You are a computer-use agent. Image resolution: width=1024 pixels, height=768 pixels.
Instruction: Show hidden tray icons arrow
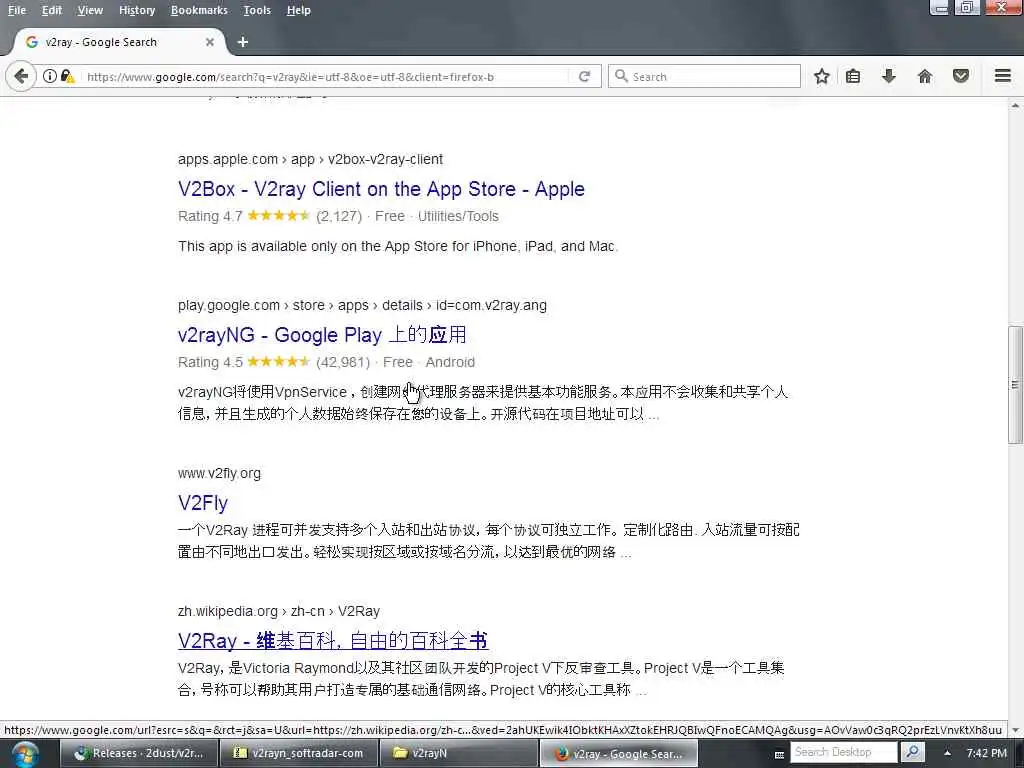947,753
